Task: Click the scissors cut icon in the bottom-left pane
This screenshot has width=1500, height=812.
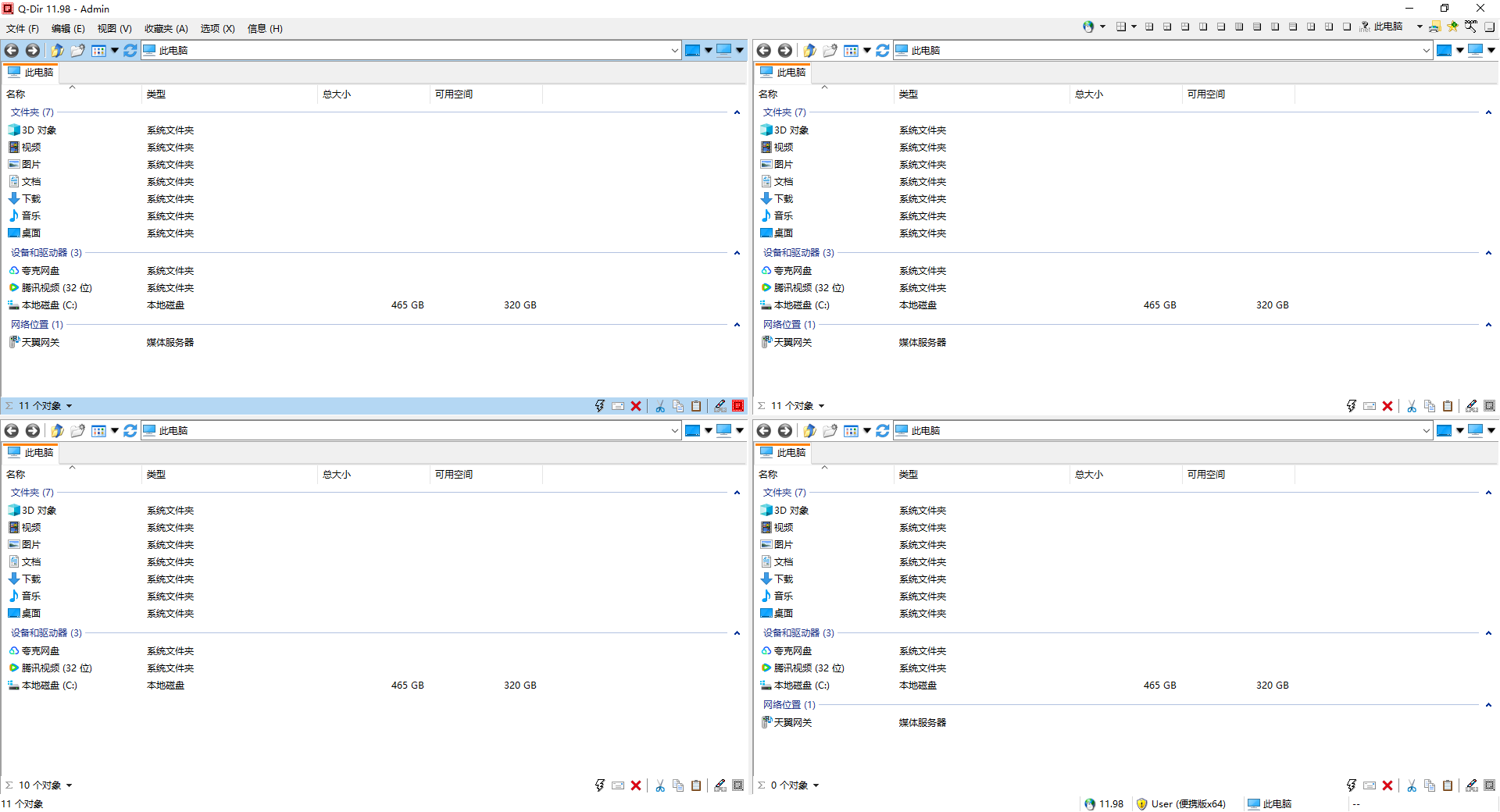Action: (660, 785)
